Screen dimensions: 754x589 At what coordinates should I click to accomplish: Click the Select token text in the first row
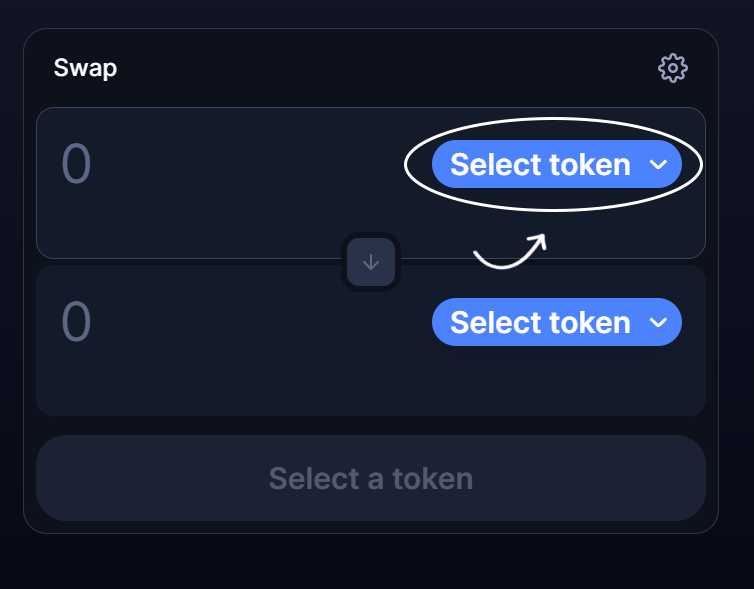540,165
